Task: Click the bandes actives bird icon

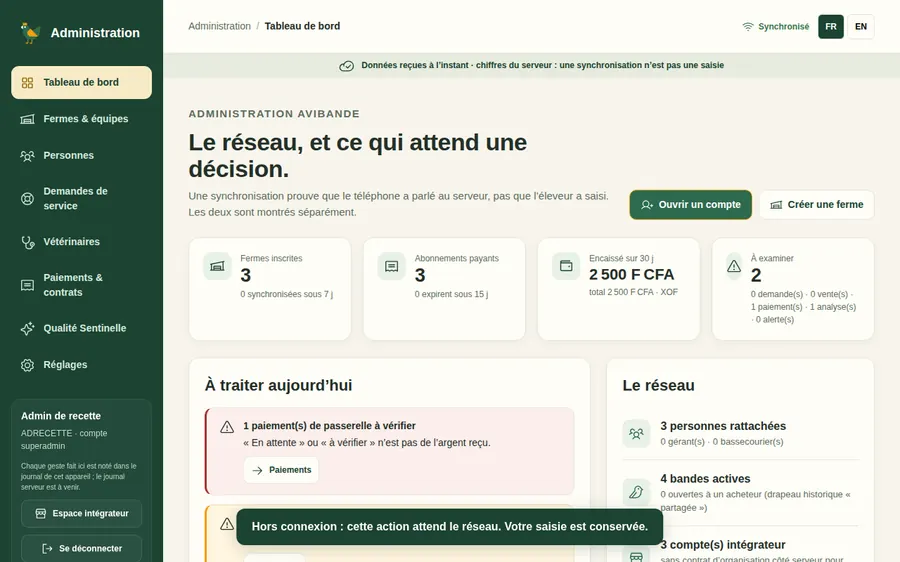Action: 636,492
